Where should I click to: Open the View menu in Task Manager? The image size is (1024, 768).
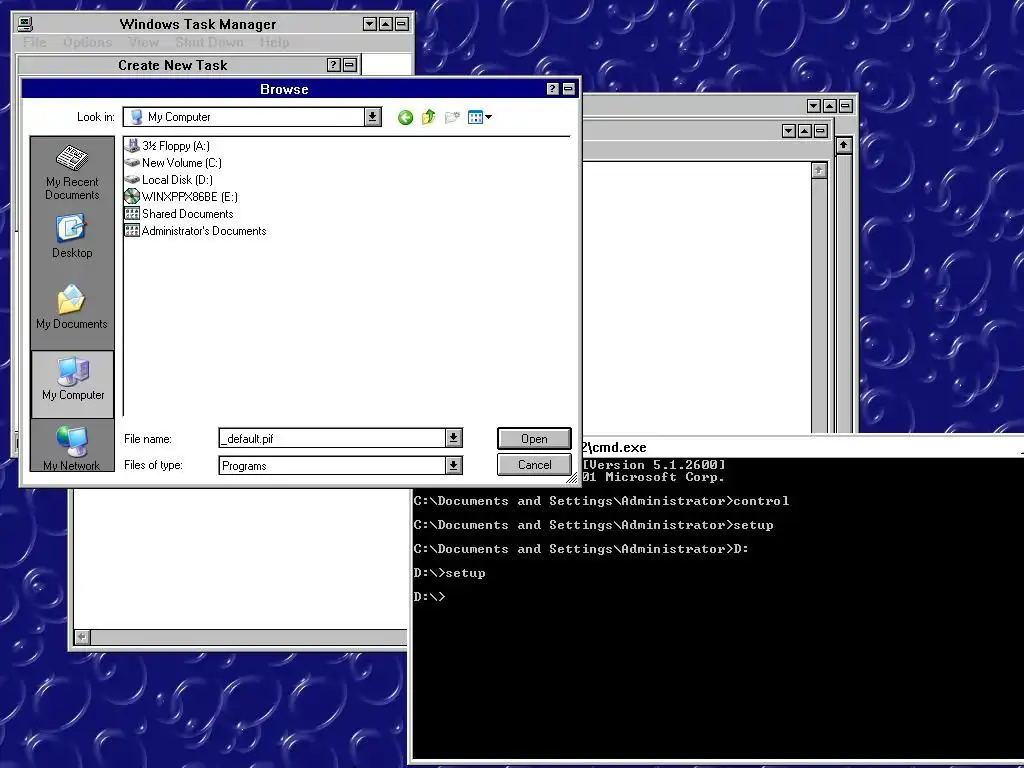[x=144, y=42]
